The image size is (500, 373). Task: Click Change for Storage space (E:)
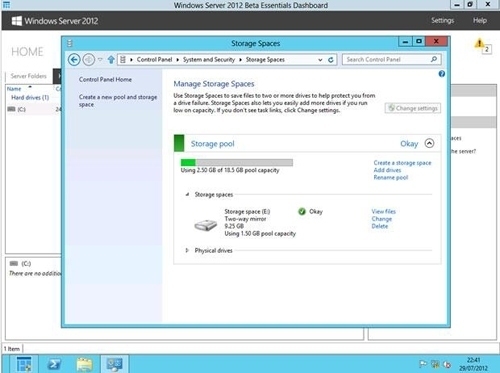click(382, 219)
